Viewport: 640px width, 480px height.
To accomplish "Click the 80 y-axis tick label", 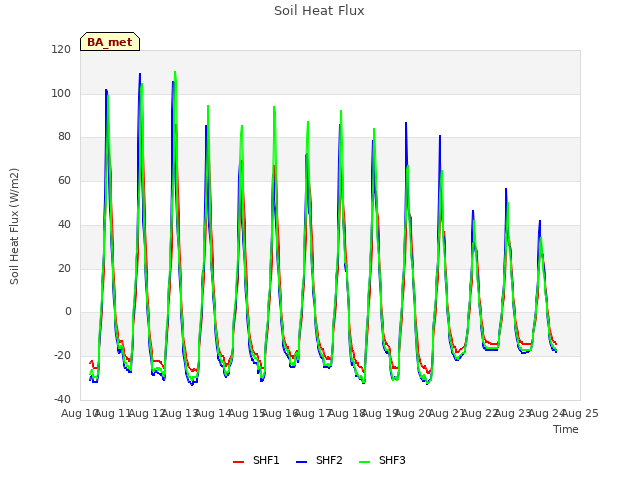I will tap(64, 137).
